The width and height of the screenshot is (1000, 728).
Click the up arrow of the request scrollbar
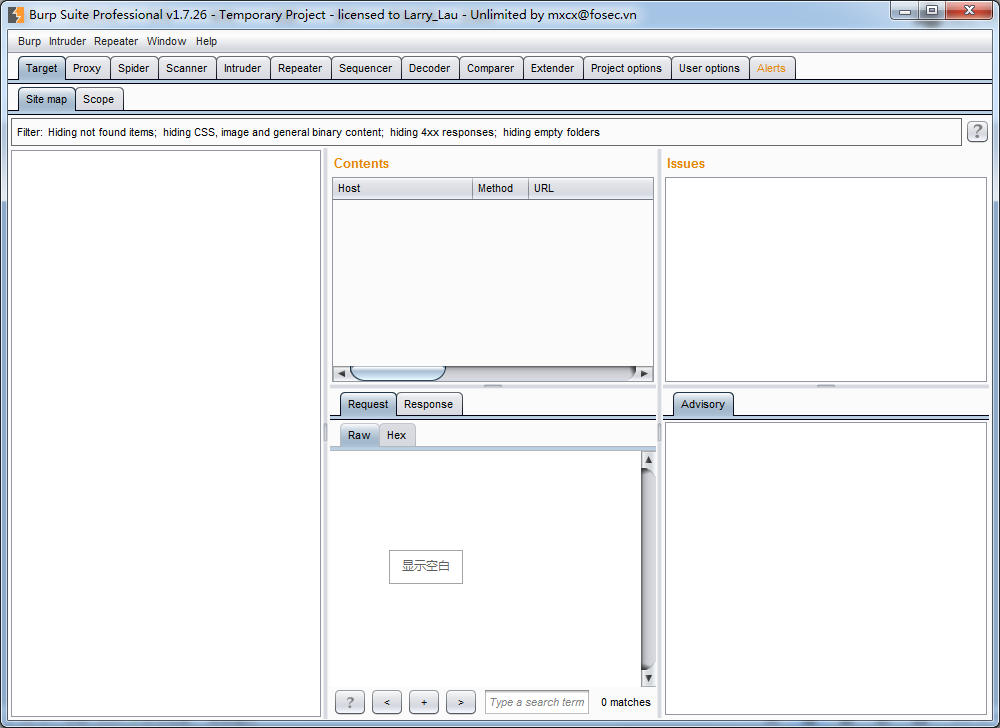tap(648, 460)
